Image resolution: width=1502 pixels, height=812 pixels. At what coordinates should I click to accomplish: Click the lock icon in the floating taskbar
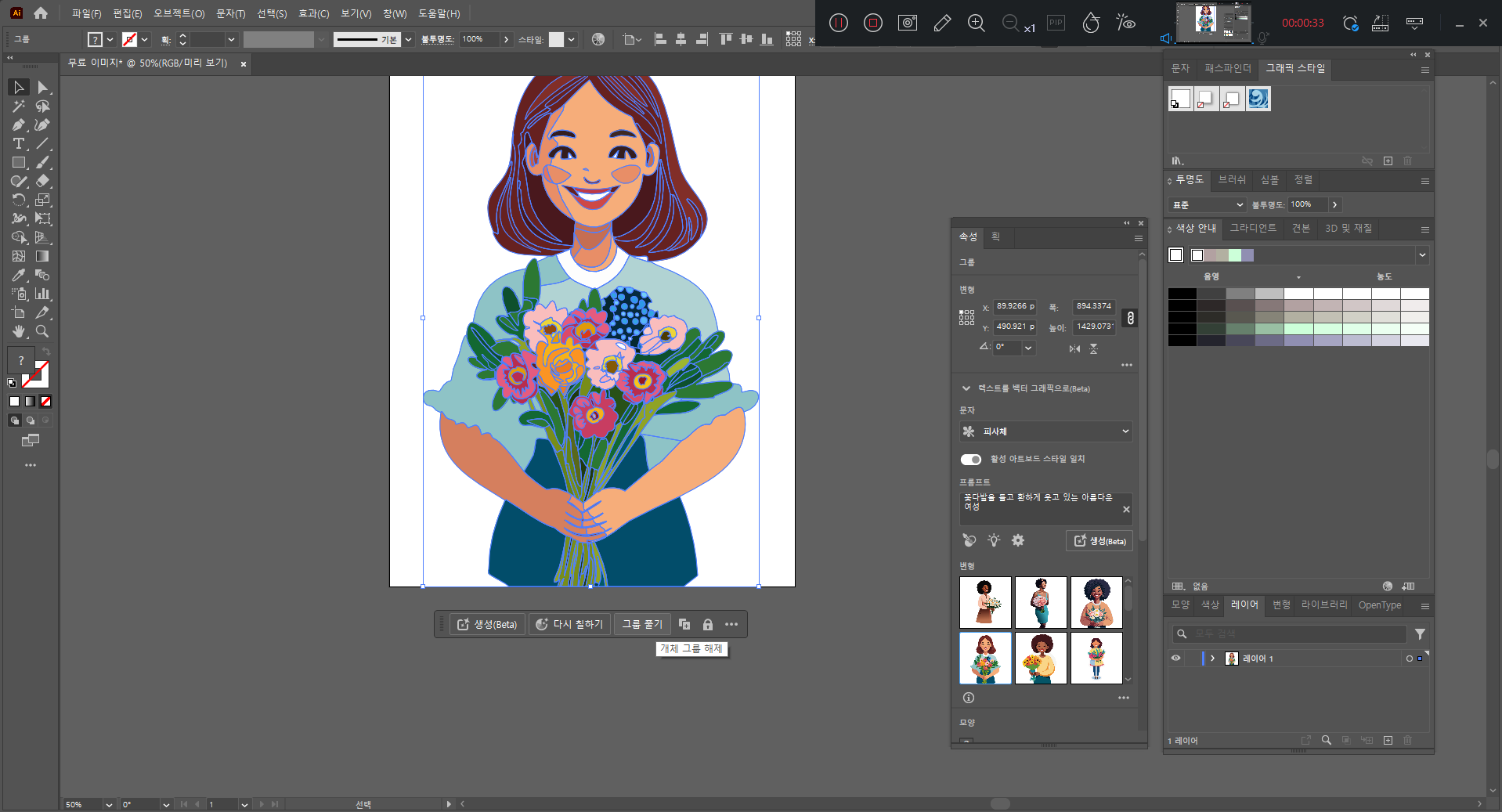click(x=708, y=625)
